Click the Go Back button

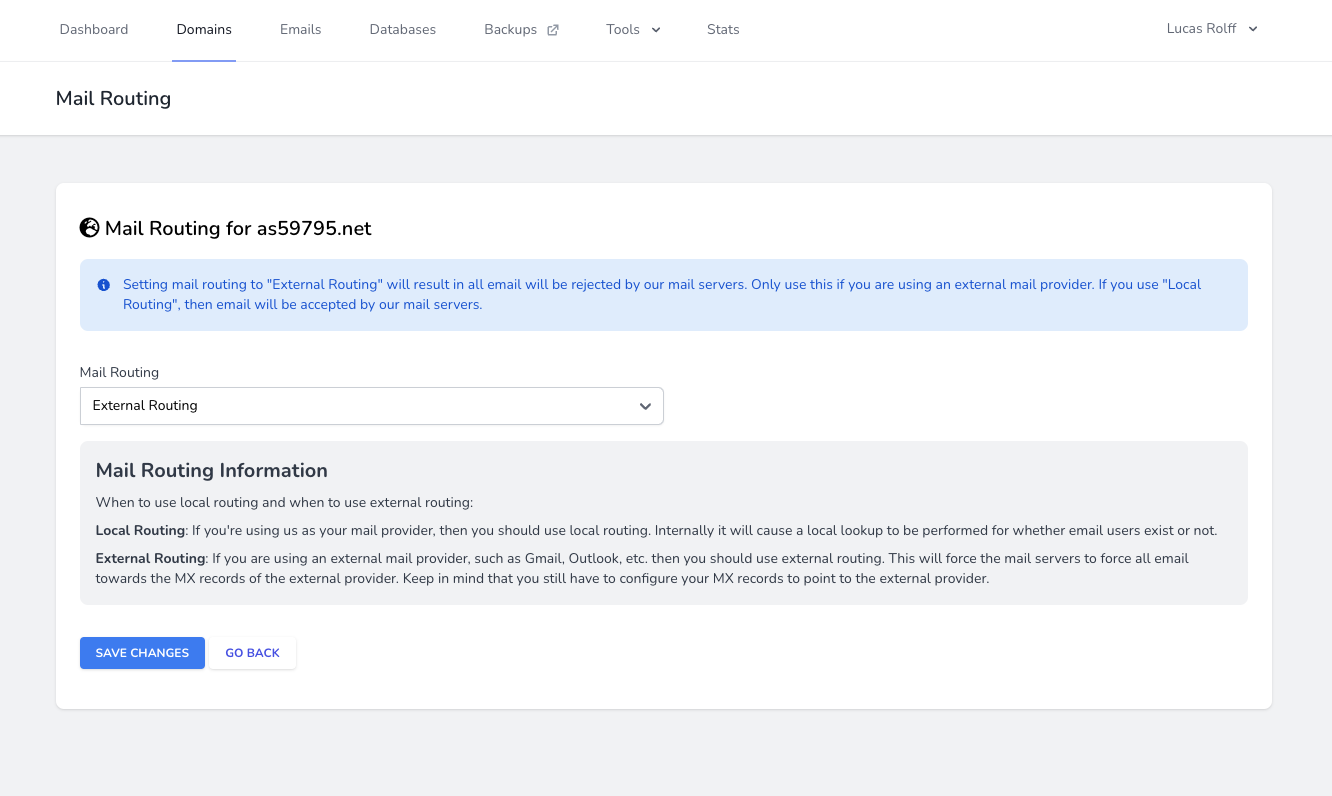(252, 653)
